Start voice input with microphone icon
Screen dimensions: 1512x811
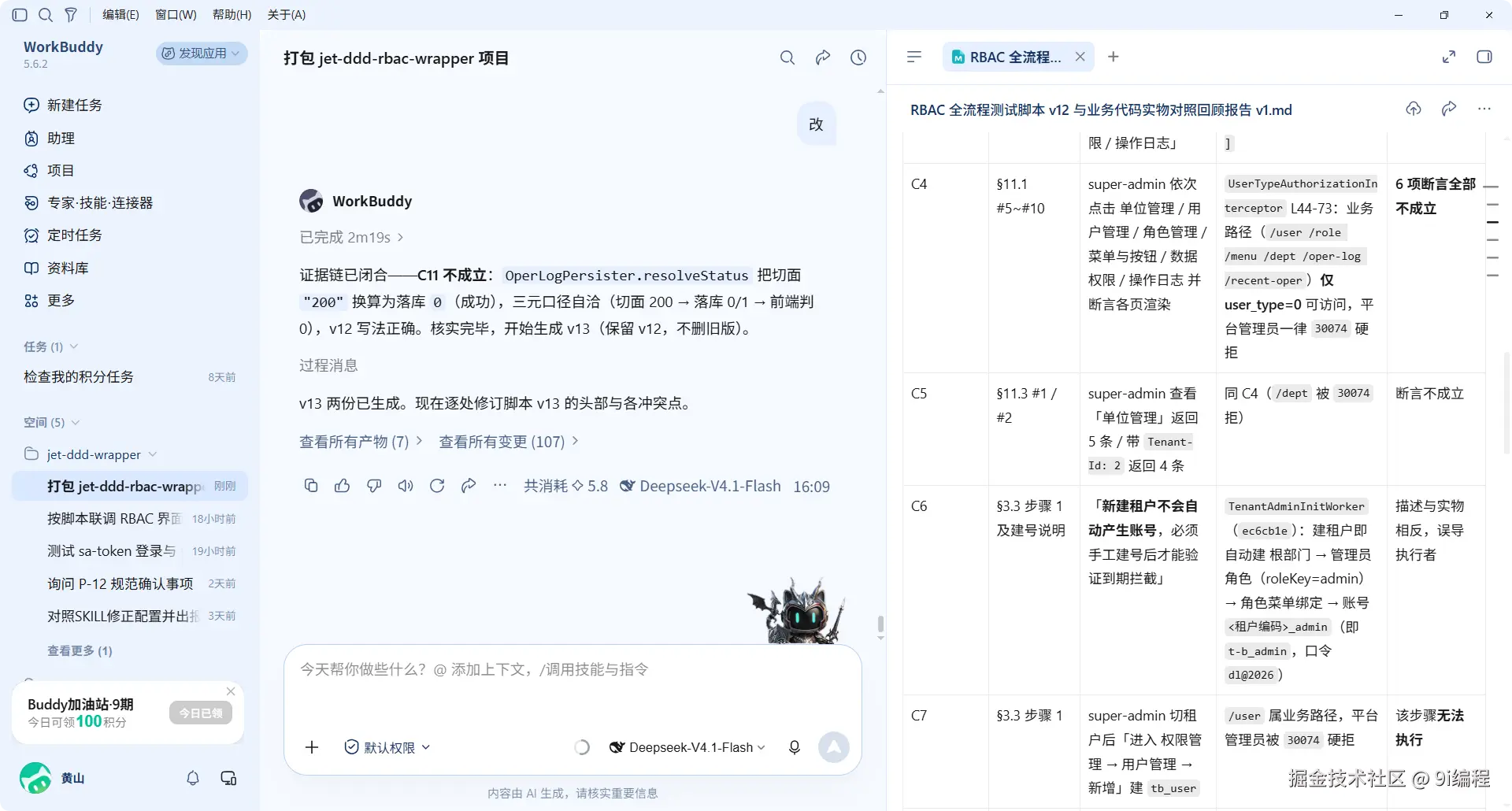795,747
